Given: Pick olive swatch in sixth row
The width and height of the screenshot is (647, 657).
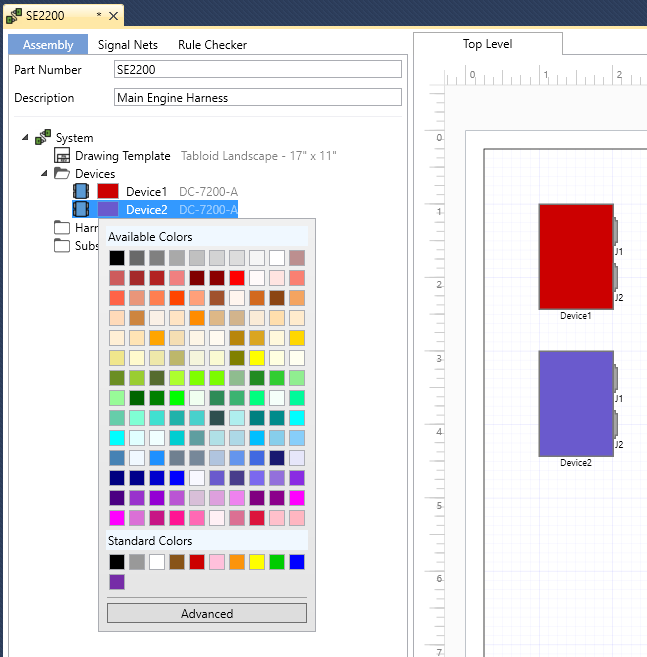Looking at the screenshot, I should [237, 358].
